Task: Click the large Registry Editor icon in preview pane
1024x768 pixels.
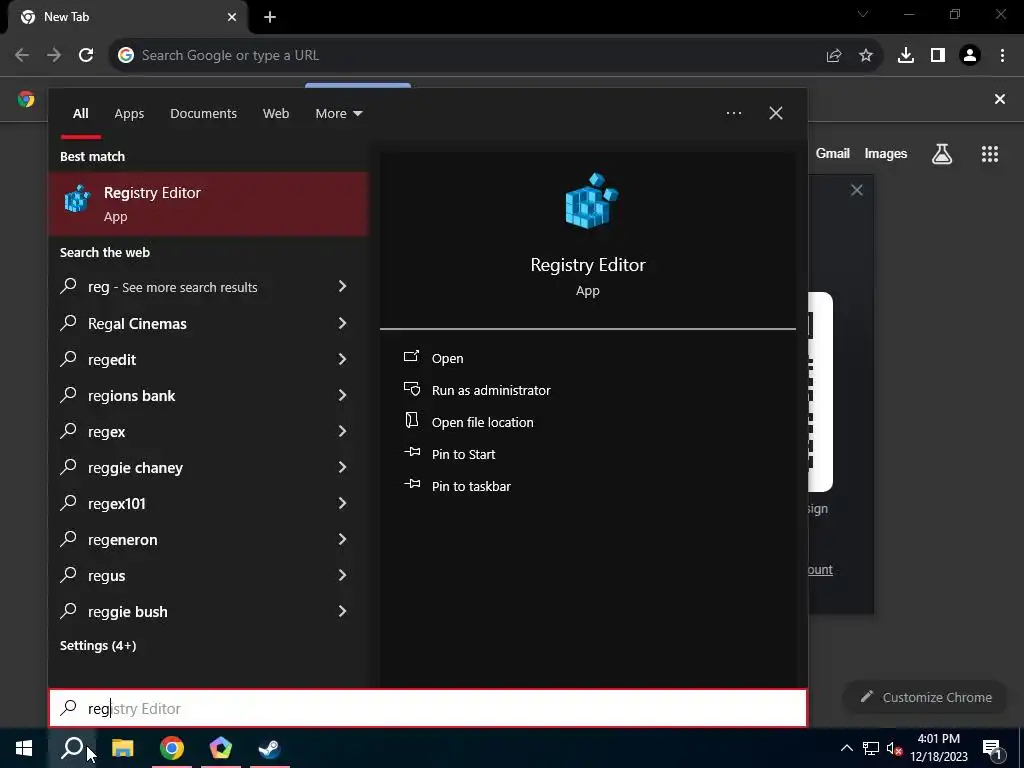Action: coord(591,201)
